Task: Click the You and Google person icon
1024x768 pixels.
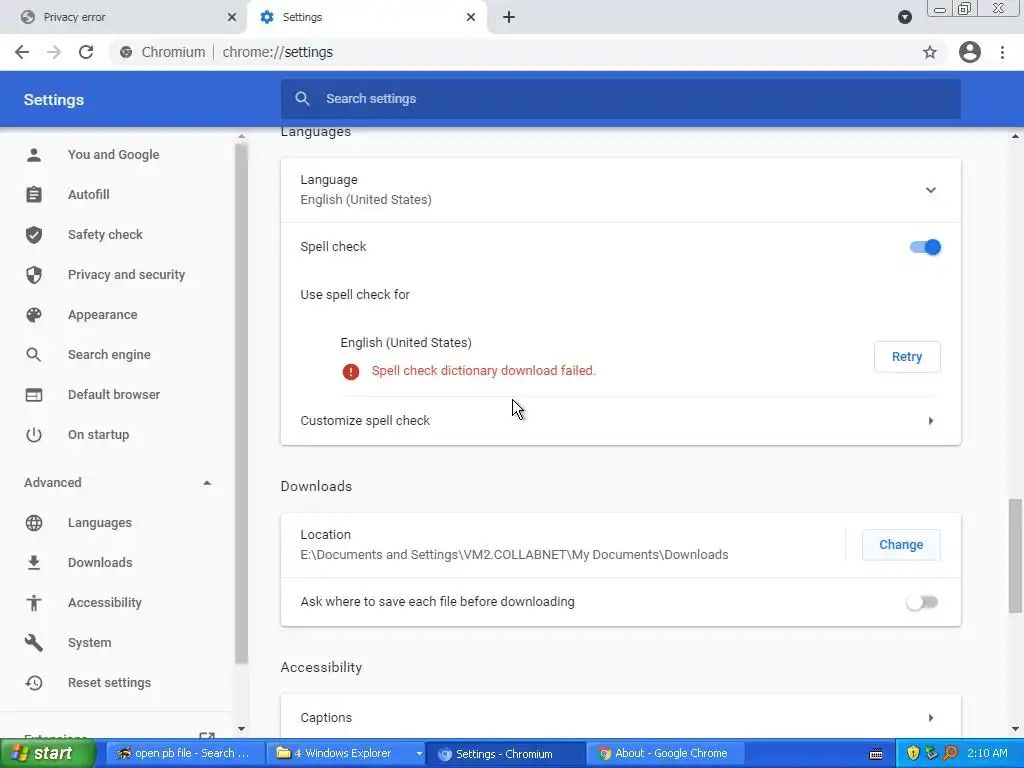Action: coord(34,155)
